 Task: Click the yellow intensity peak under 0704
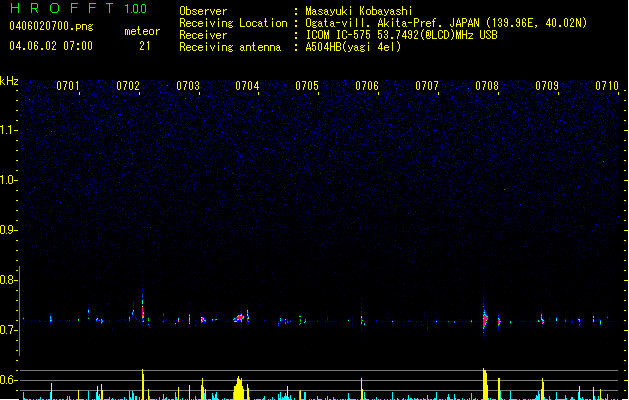239,388
